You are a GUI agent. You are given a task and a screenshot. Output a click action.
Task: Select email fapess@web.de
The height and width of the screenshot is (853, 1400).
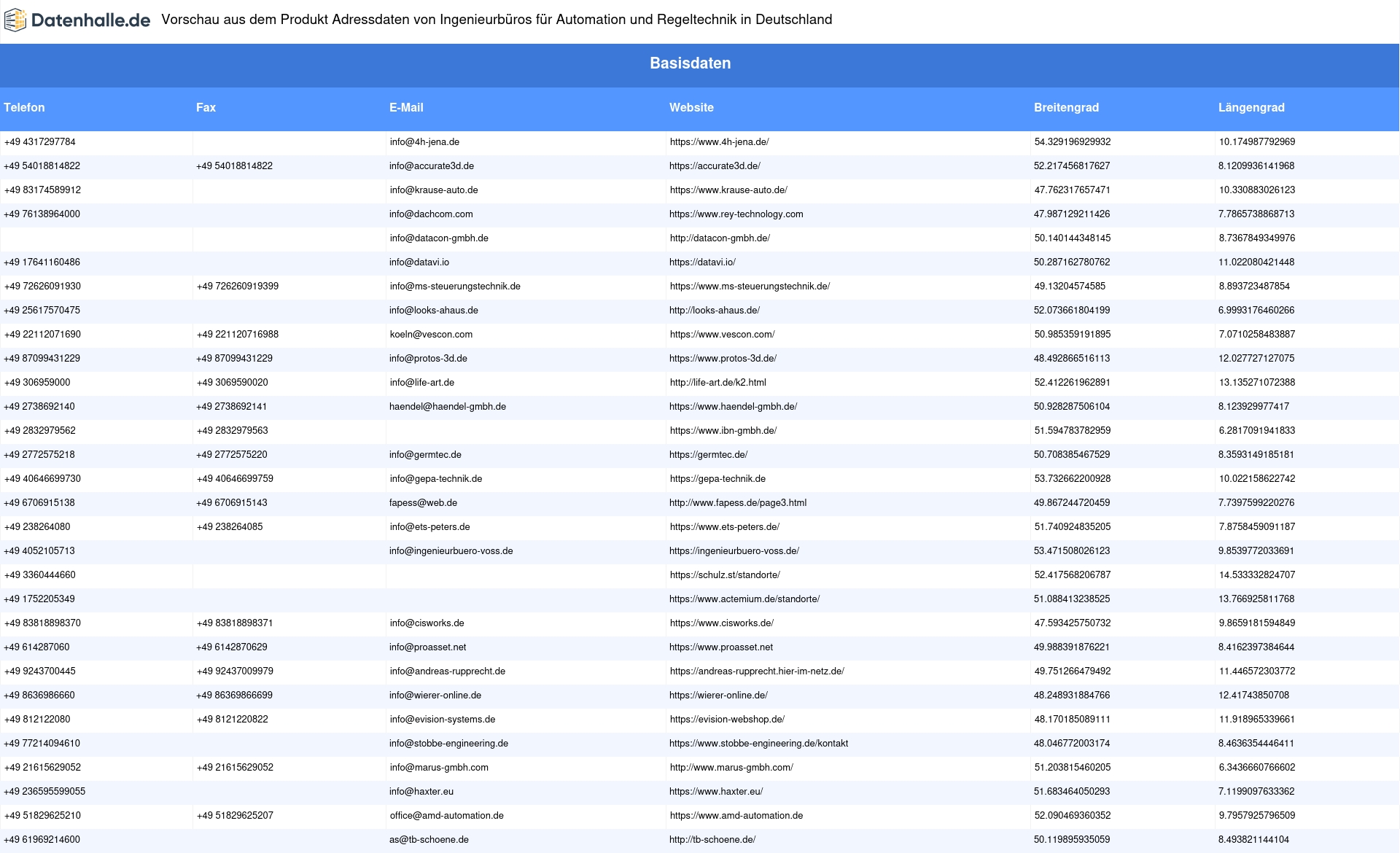tap(423, 503)
